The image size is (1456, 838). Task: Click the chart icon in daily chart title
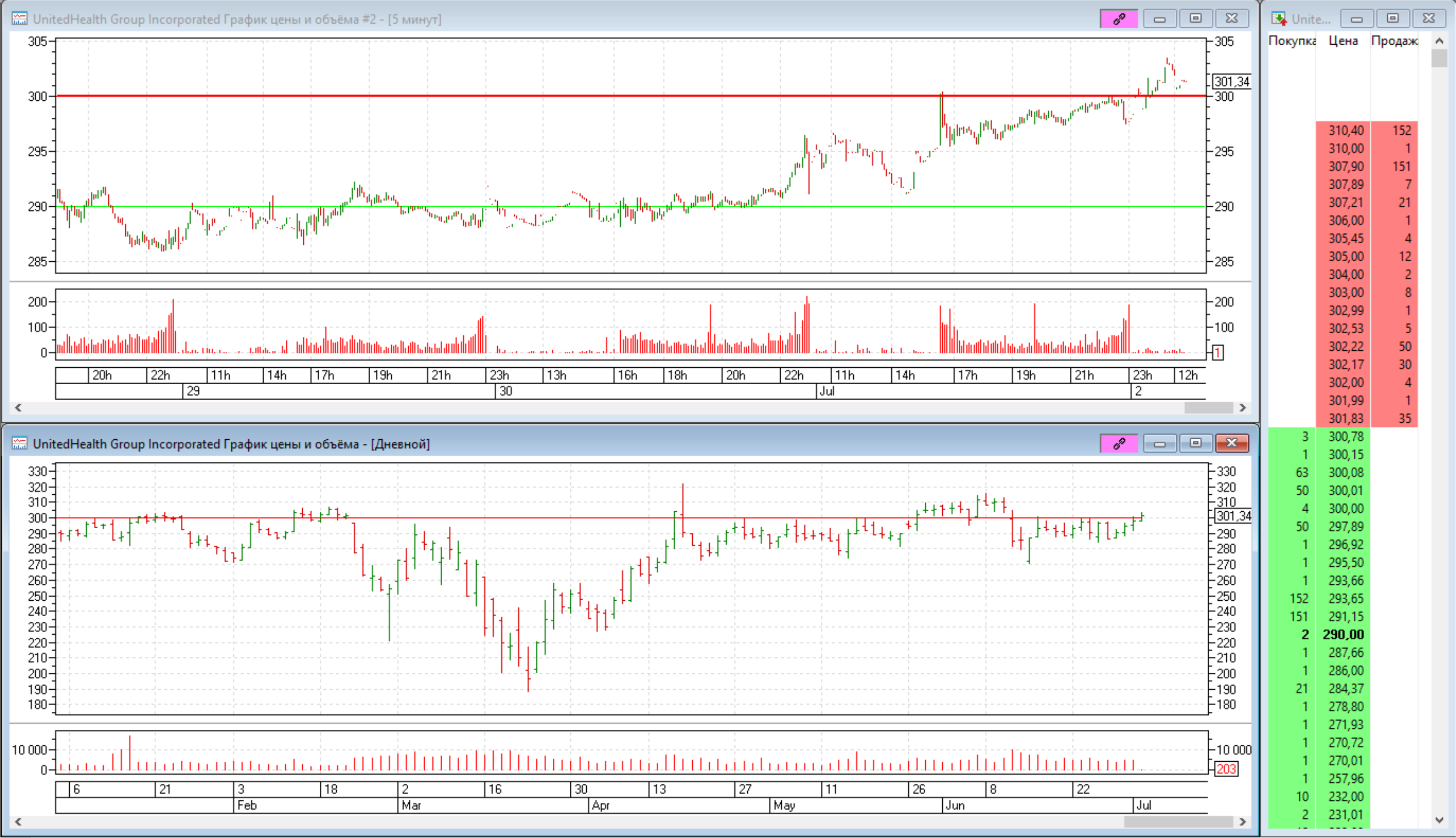pyautogui.click(x=20, y=444)
